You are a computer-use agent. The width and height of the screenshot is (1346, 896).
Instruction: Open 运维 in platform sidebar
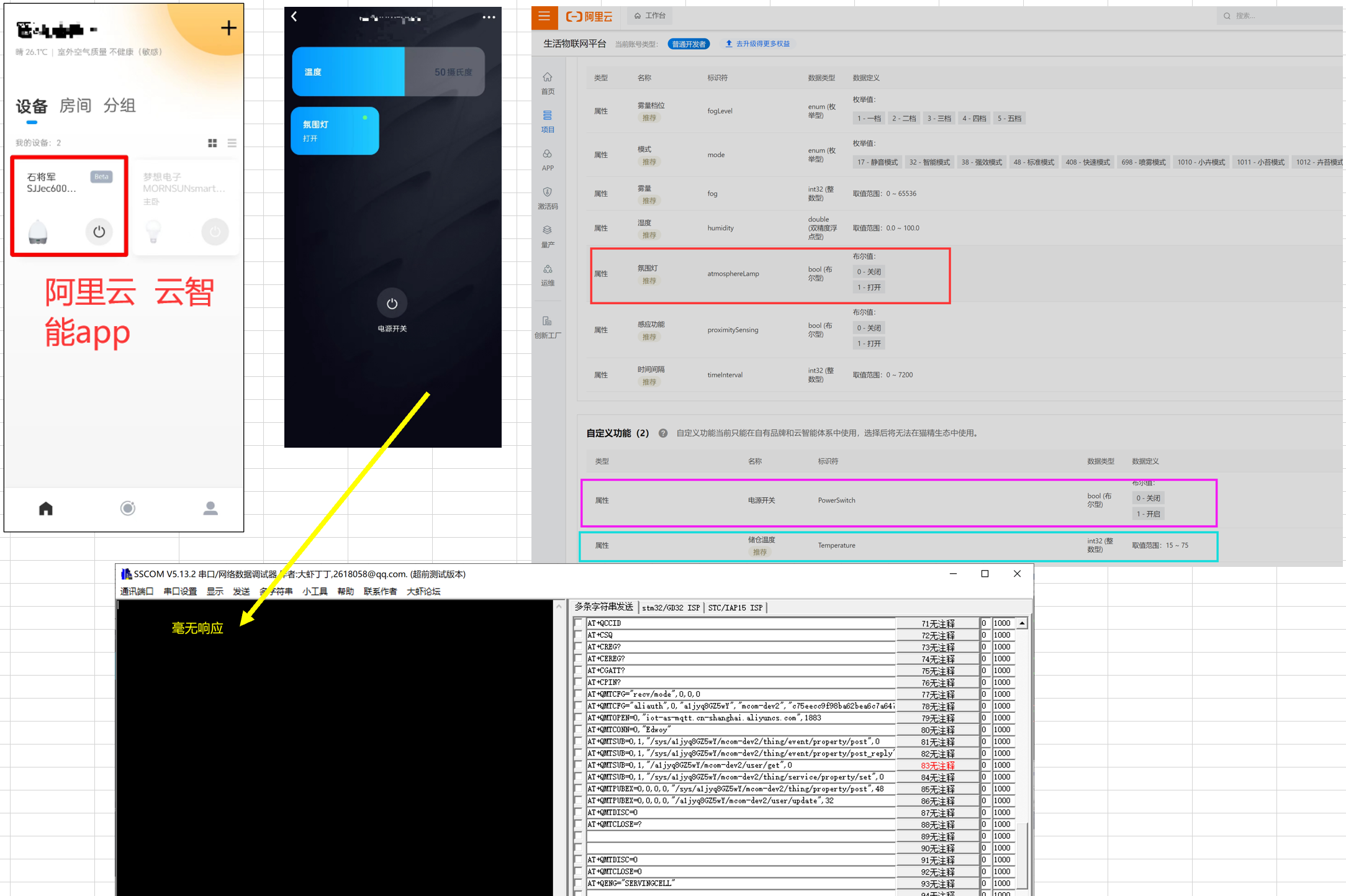(548, 276)
